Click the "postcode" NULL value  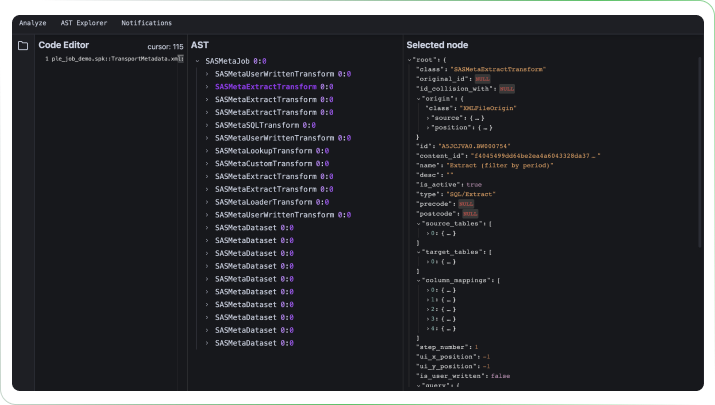coord(470,213)
